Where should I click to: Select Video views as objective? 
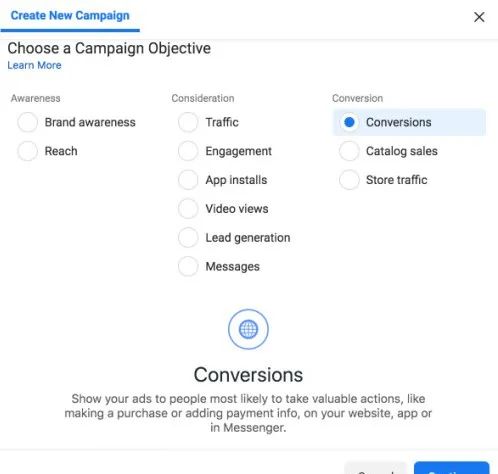tap(188, 209)
